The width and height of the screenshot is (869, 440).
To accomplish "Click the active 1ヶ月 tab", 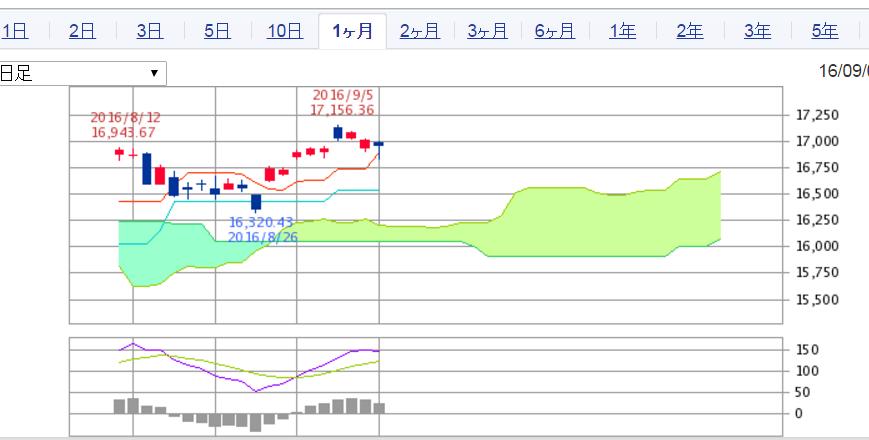I will pos(352,31).
